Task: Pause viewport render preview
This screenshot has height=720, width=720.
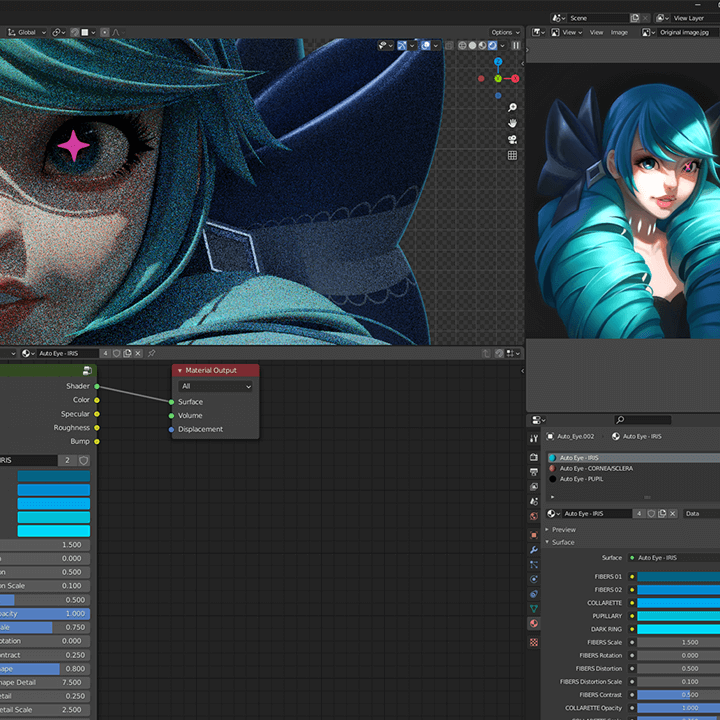Action: click(516, 45)
